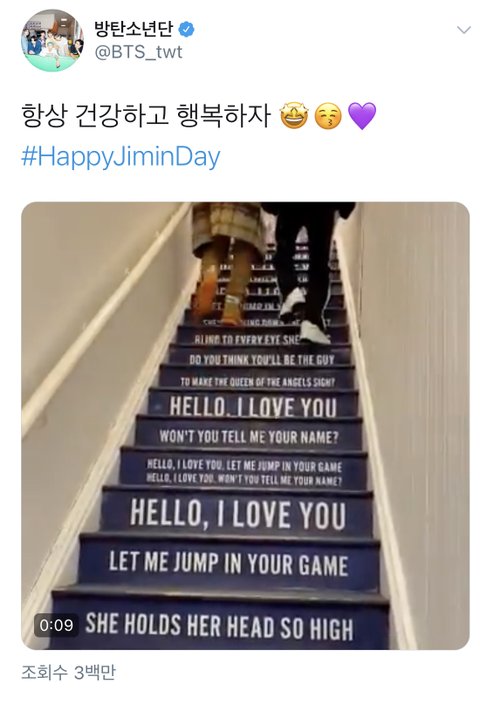Image resolution: width=480 pixels, height=711 pixels.
Task: Open the BTS profile avatar picture
Action: tap(53, 40)
